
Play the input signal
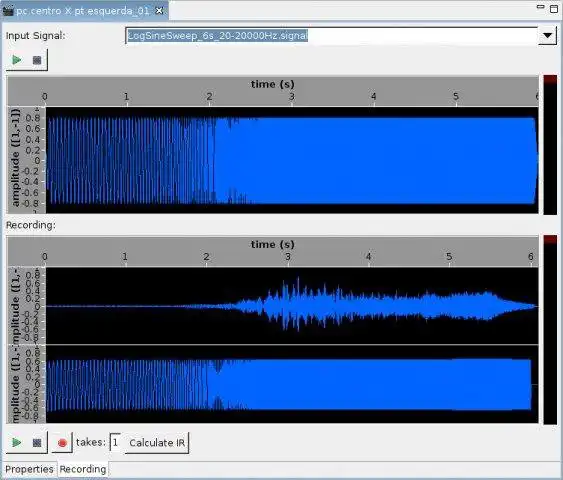(16, 60)
